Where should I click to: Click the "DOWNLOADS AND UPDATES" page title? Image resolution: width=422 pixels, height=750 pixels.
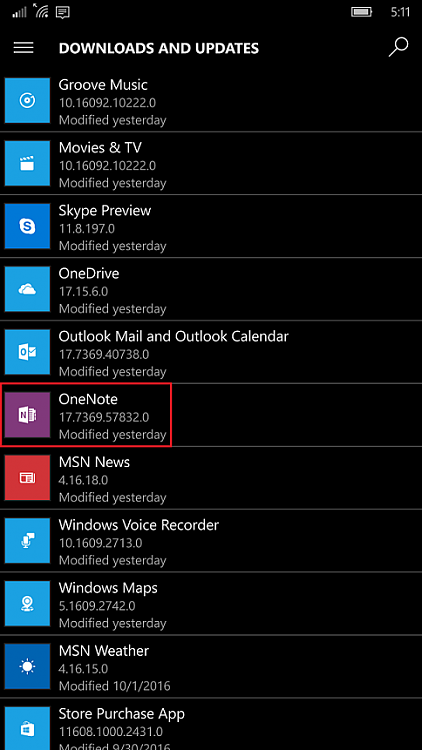coord(159,48)
